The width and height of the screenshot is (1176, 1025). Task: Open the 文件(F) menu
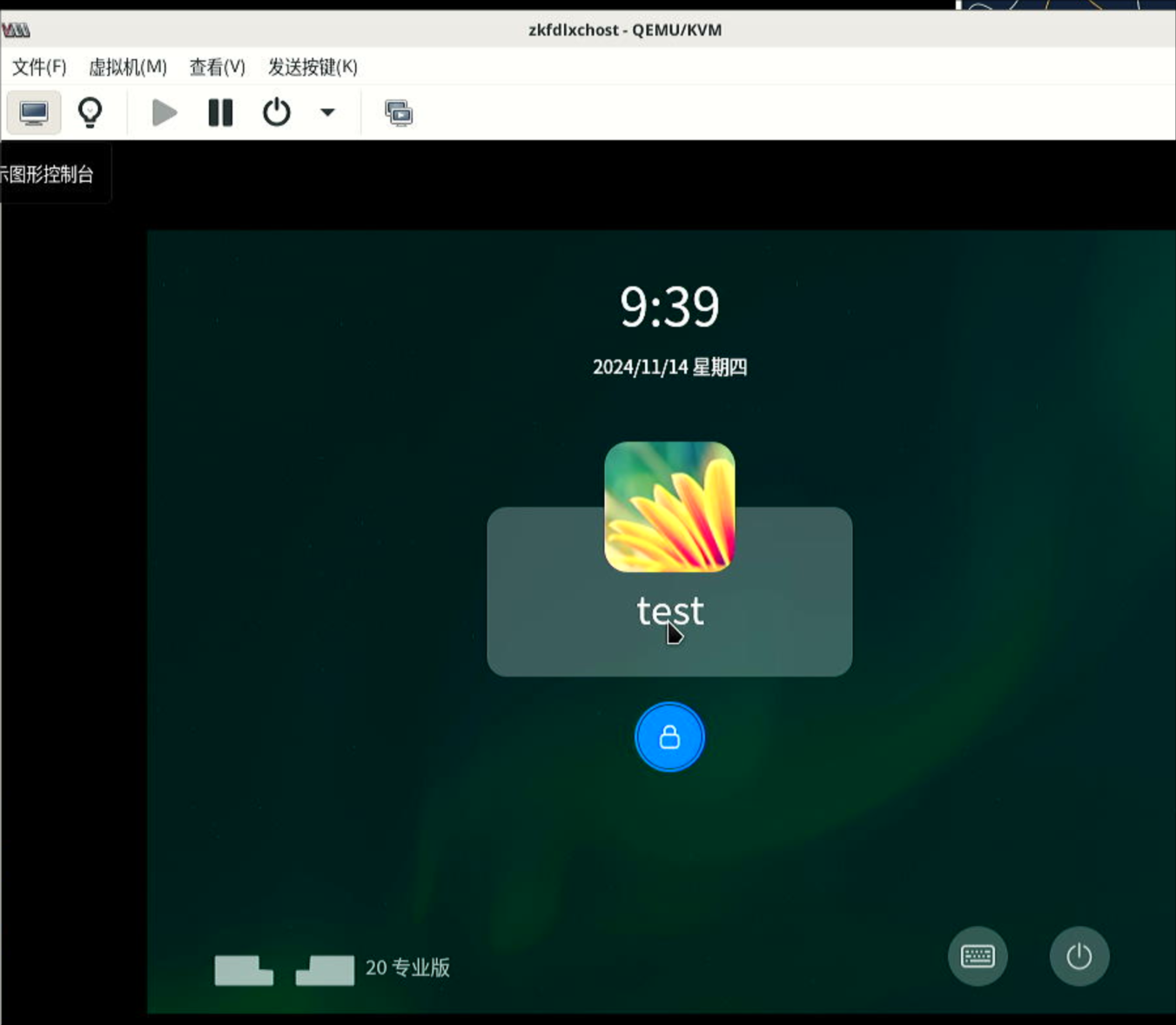(39, 67)
